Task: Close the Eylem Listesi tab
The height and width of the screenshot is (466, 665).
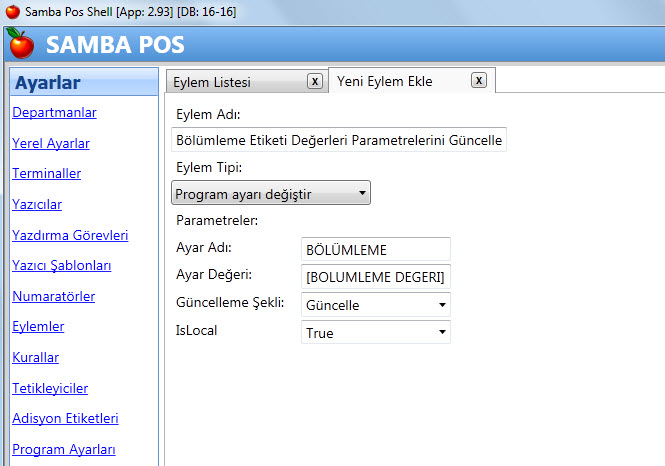Action: click(x=314, y=81)
